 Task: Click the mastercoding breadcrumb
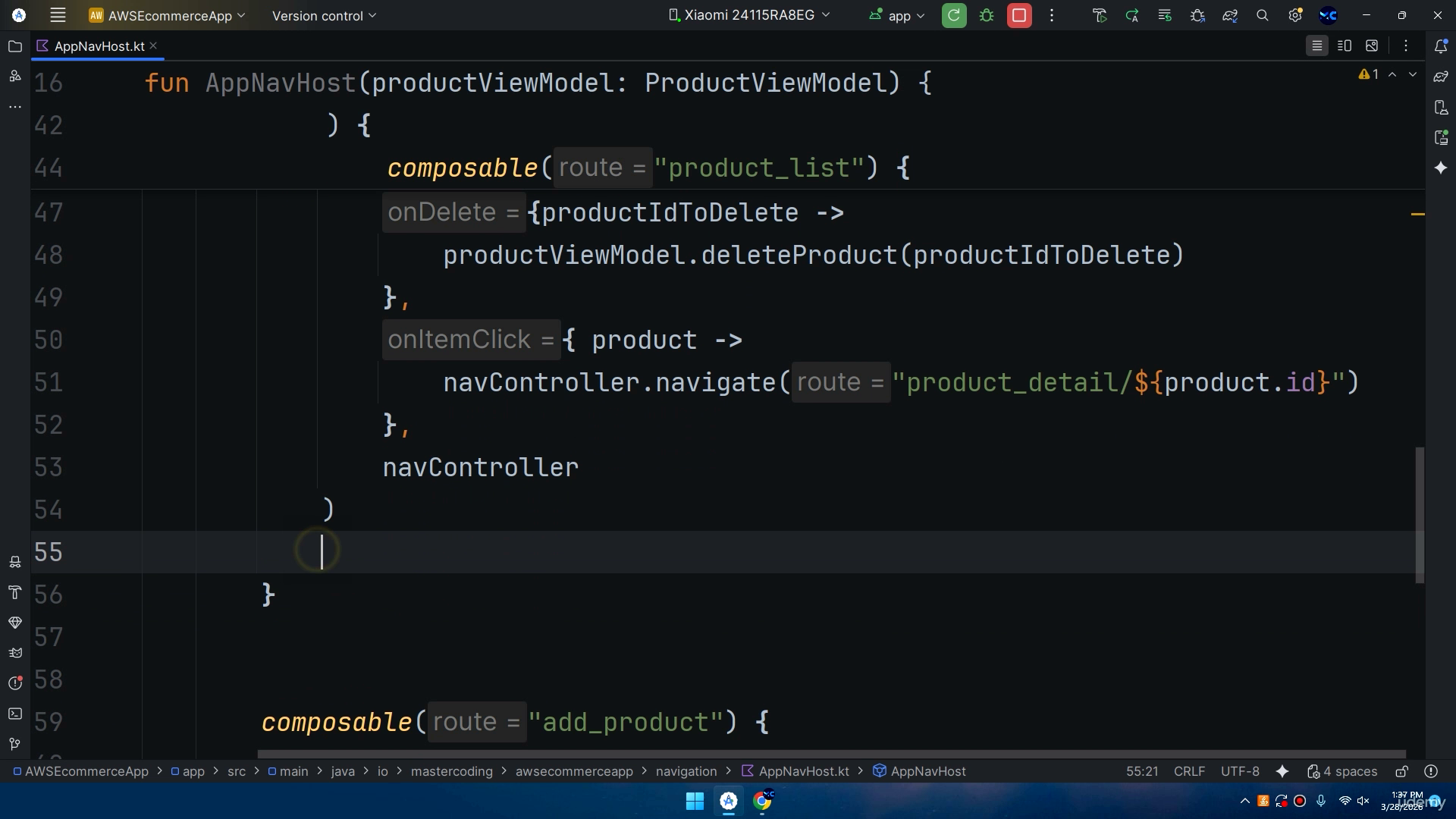[x=451, y=771]
